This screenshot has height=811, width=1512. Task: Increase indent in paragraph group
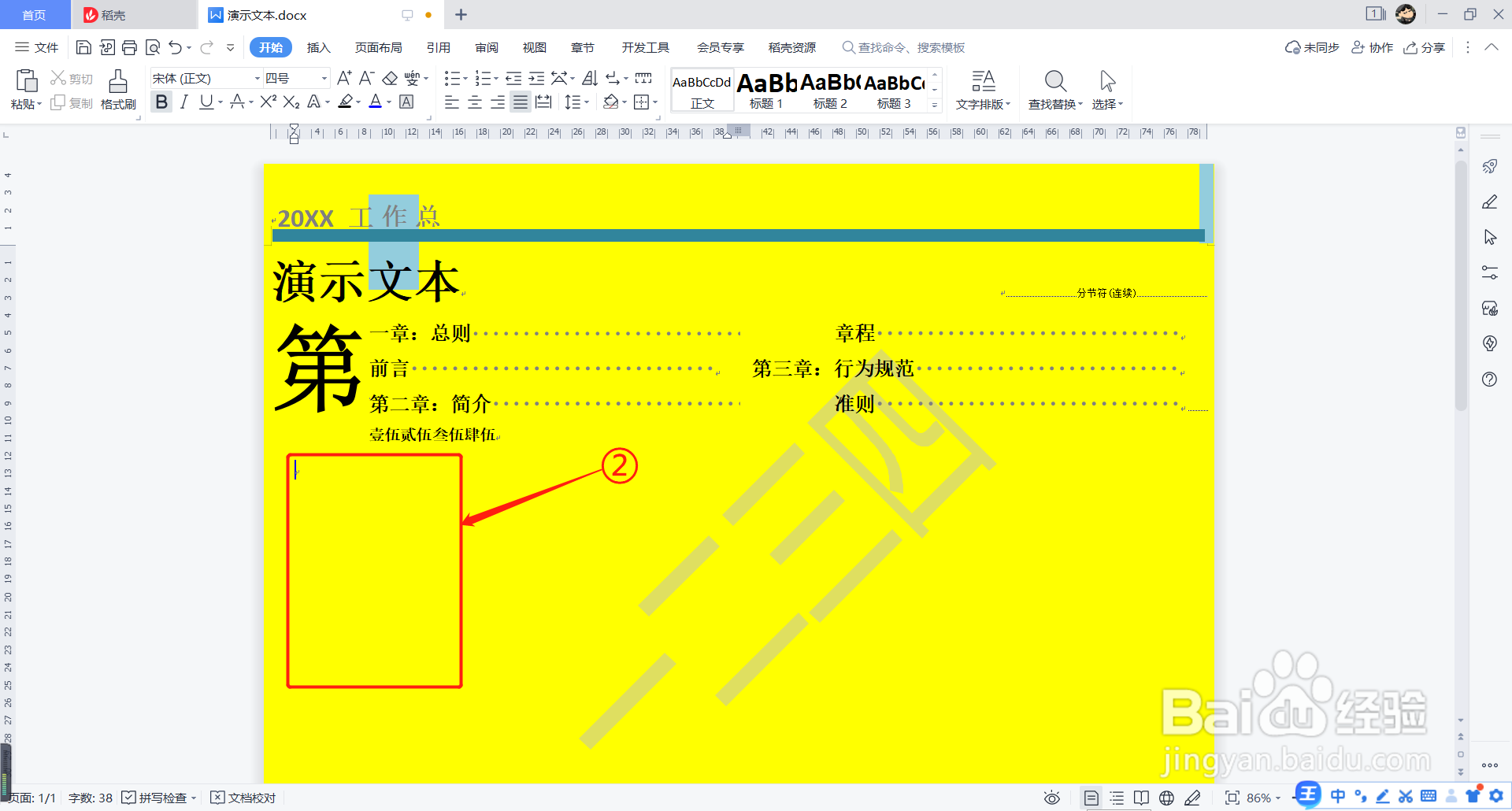coord(536,78)
